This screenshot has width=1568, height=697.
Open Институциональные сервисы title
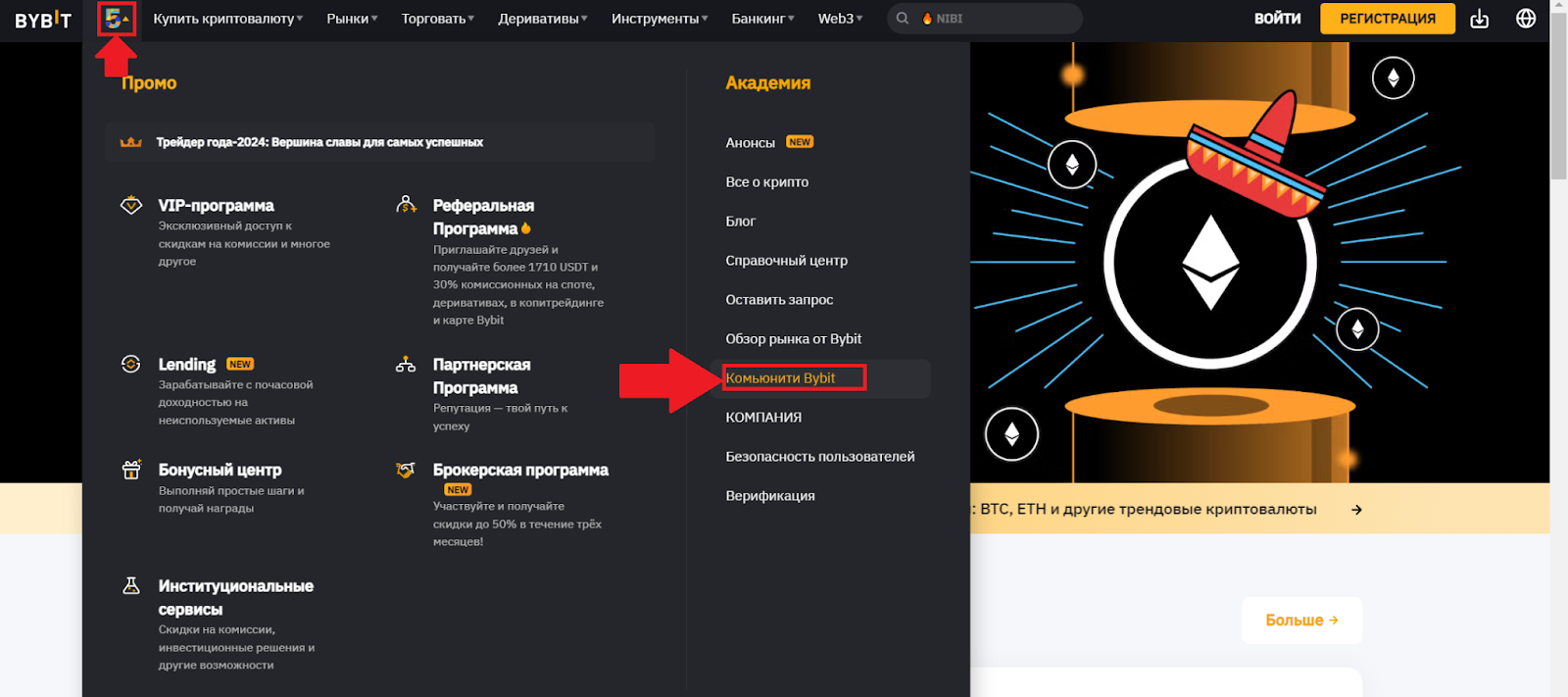pos(236,598)
